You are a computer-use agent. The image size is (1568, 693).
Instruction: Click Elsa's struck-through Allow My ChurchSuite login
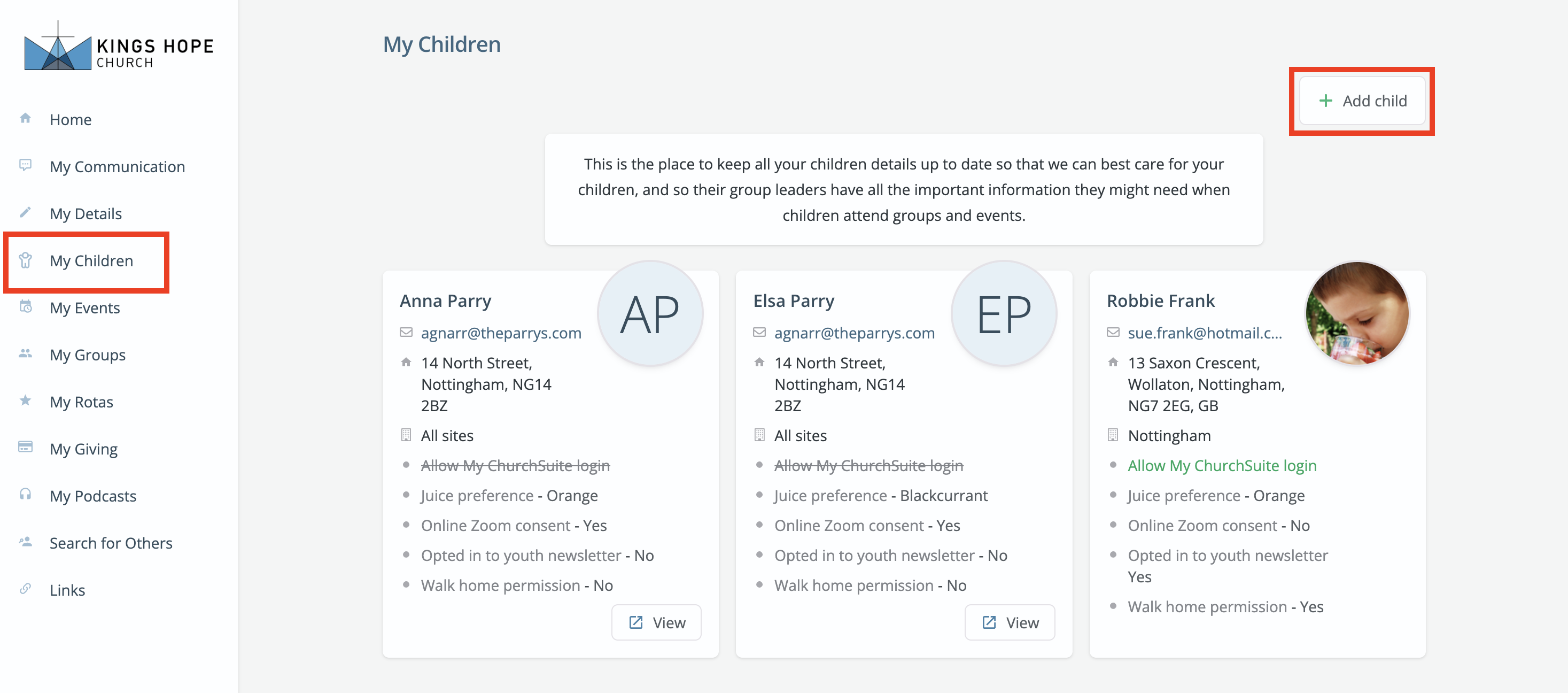868,465
